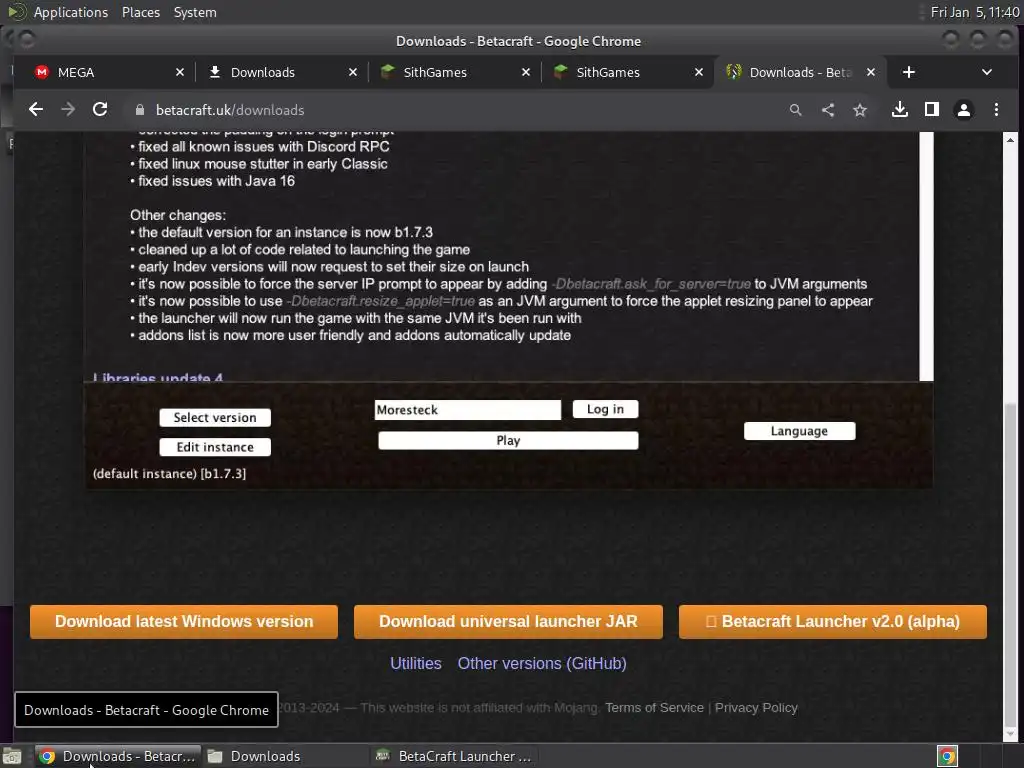
Task: Open the Utilities link
Action: pyautogui.click(x=416, y=664)
